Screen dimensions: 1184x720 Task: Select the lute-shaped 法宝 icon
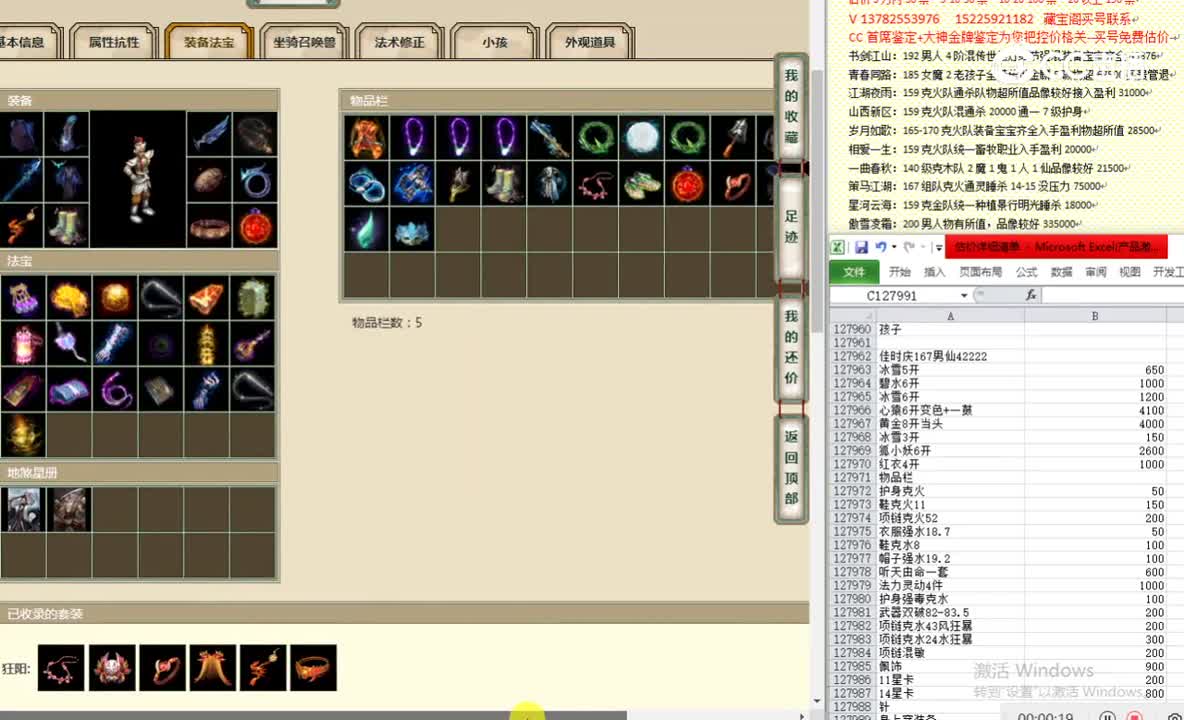(253, 343)
